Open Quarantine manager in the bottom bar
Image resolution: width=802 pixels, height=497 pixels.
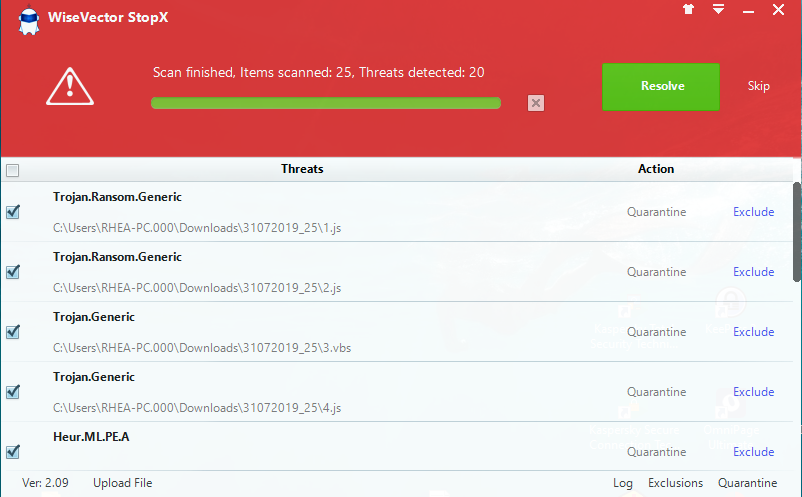click(747, 483)
